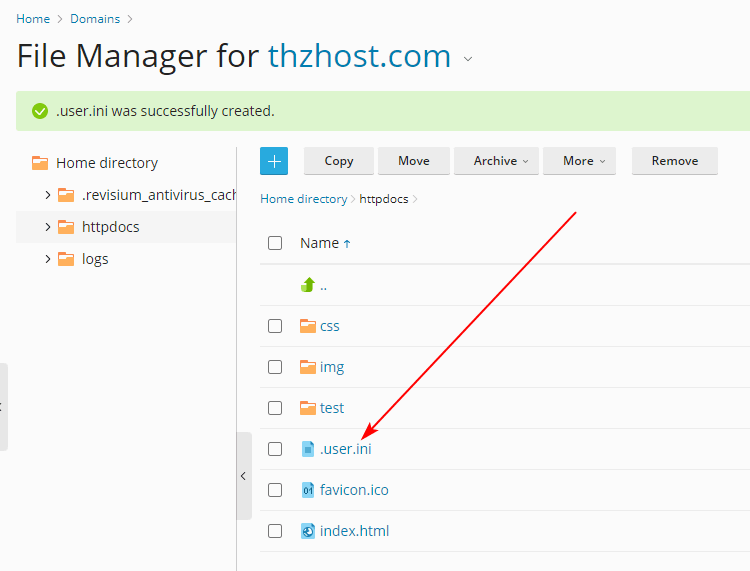This screenshot has height=571, width=750.
Task: Open the index.html file link
Action: tap(354, 531)
